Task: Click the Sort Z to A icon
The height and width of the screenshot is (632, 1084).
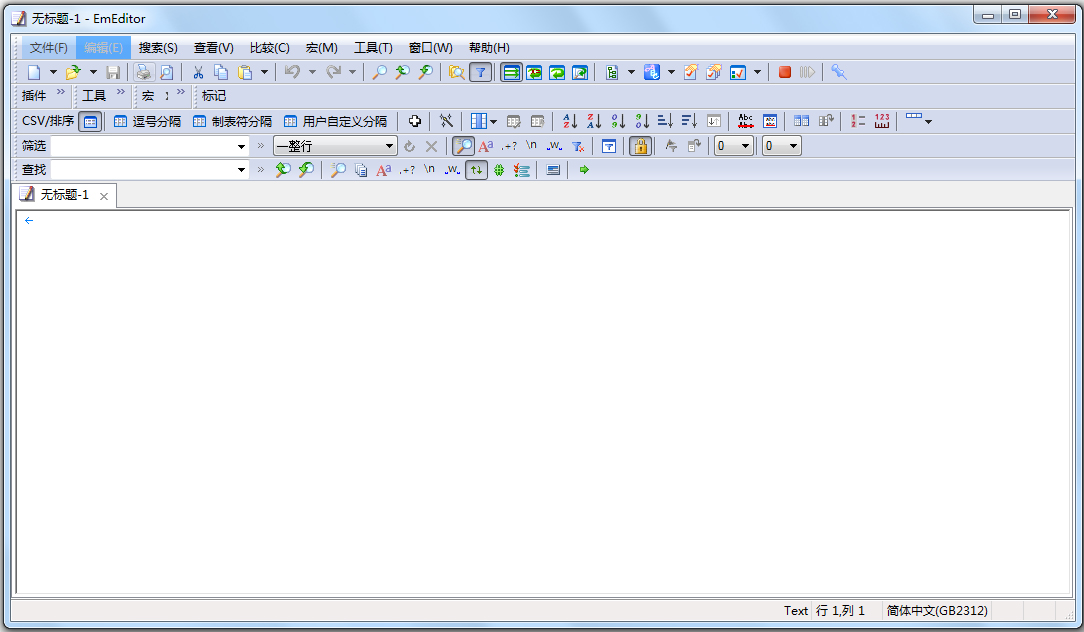Action: [594, 121]
